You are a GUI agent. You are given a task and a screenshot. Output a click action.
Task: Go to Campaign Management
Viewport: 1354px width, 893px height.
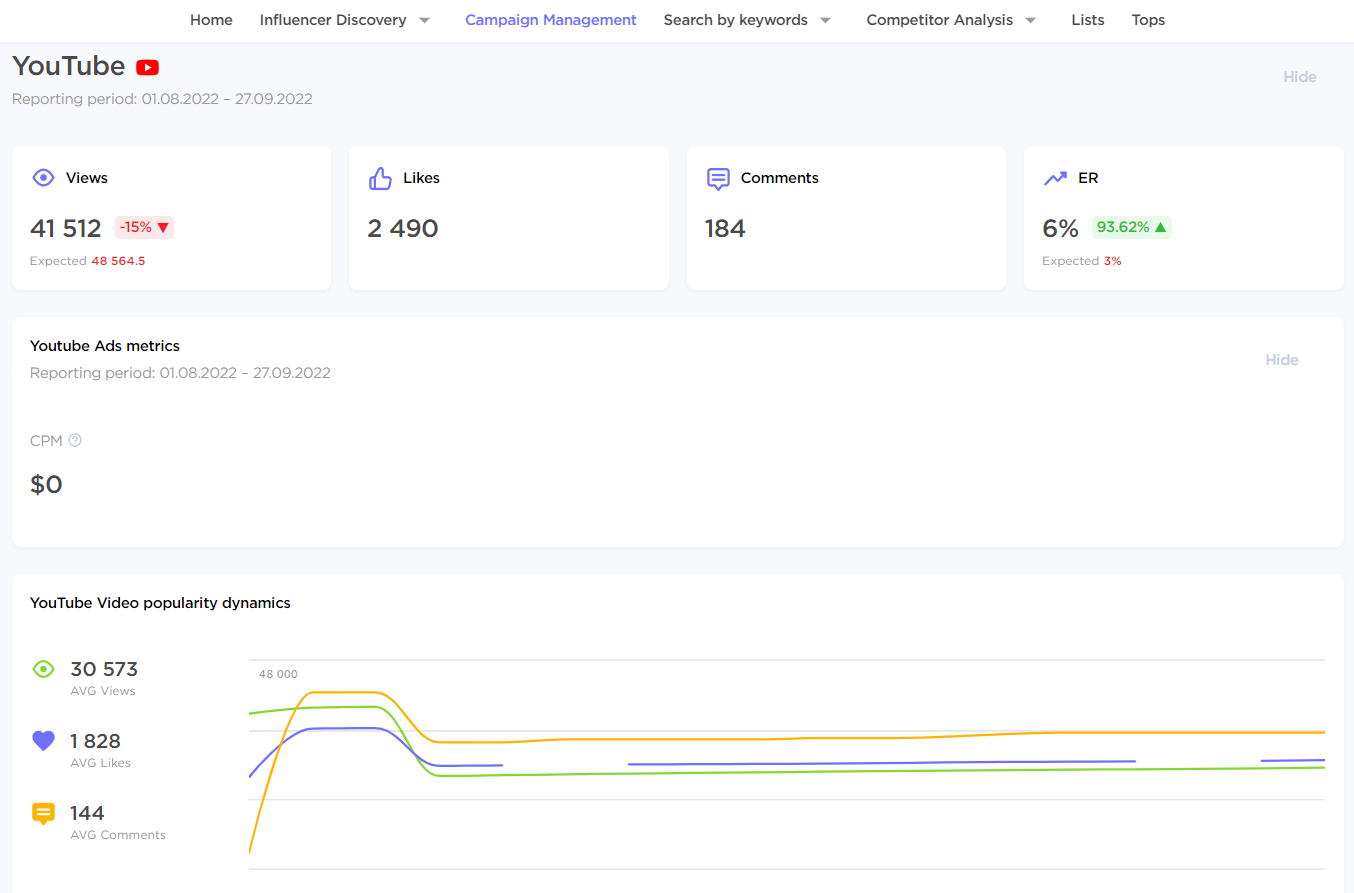[x=551, y=20]
